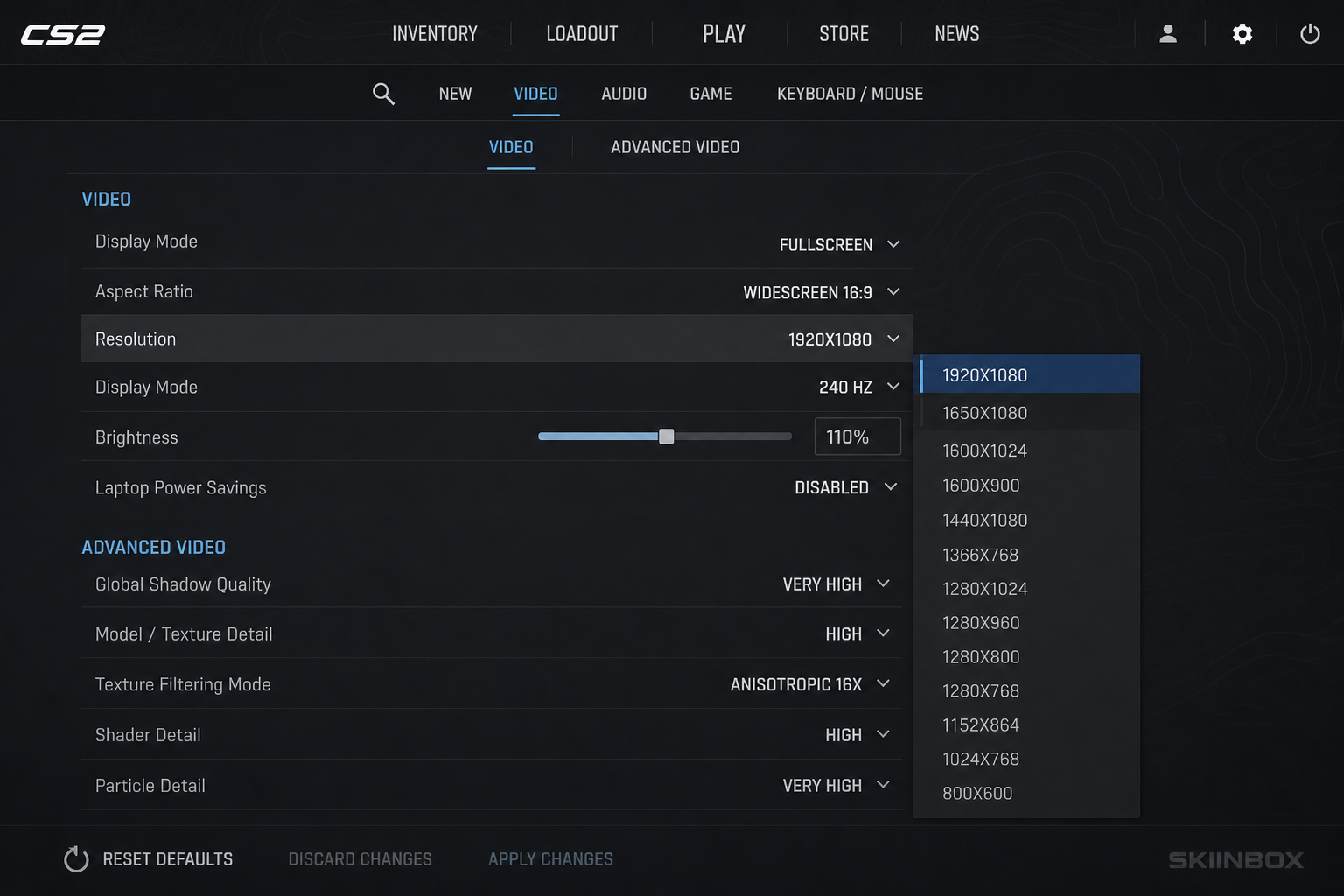Click Discard Changes

click(x=360, y=859)
